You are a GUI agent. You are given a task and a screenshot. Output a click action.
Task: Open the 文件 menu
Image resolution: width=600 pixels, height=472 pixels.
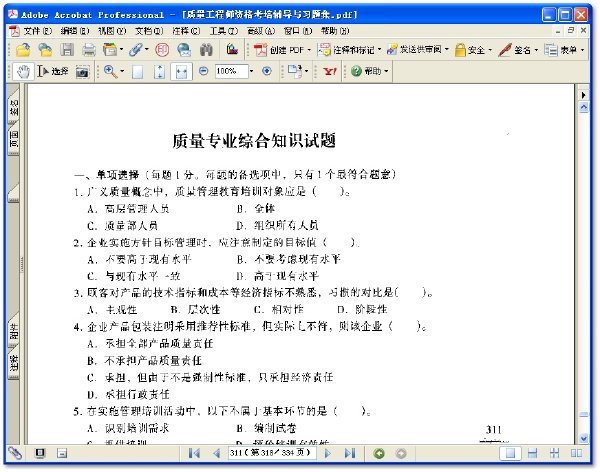click(38, 31)
